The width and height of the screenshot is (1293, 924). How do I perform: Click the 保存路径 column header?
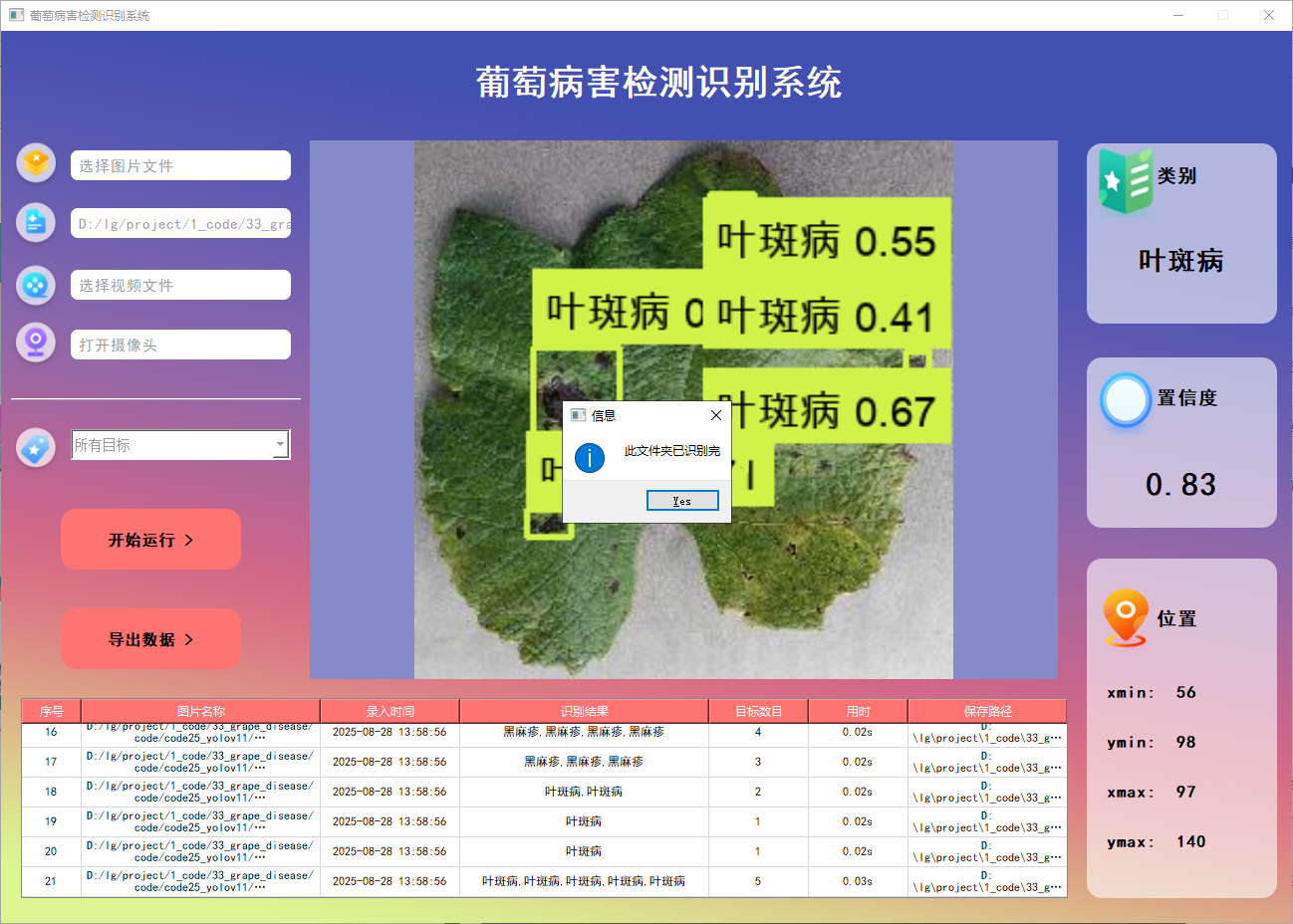click(987, 711)
